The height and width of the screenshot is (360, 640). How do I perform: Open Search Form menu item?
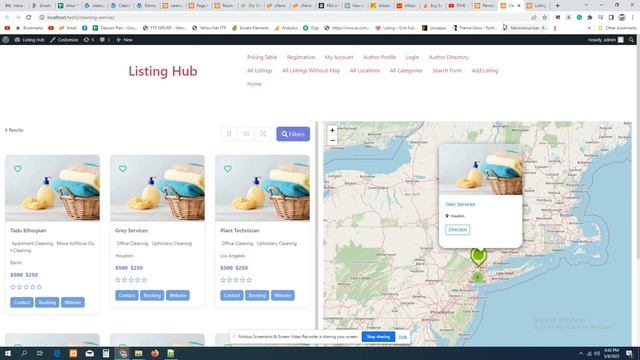[x=447, y=71]
